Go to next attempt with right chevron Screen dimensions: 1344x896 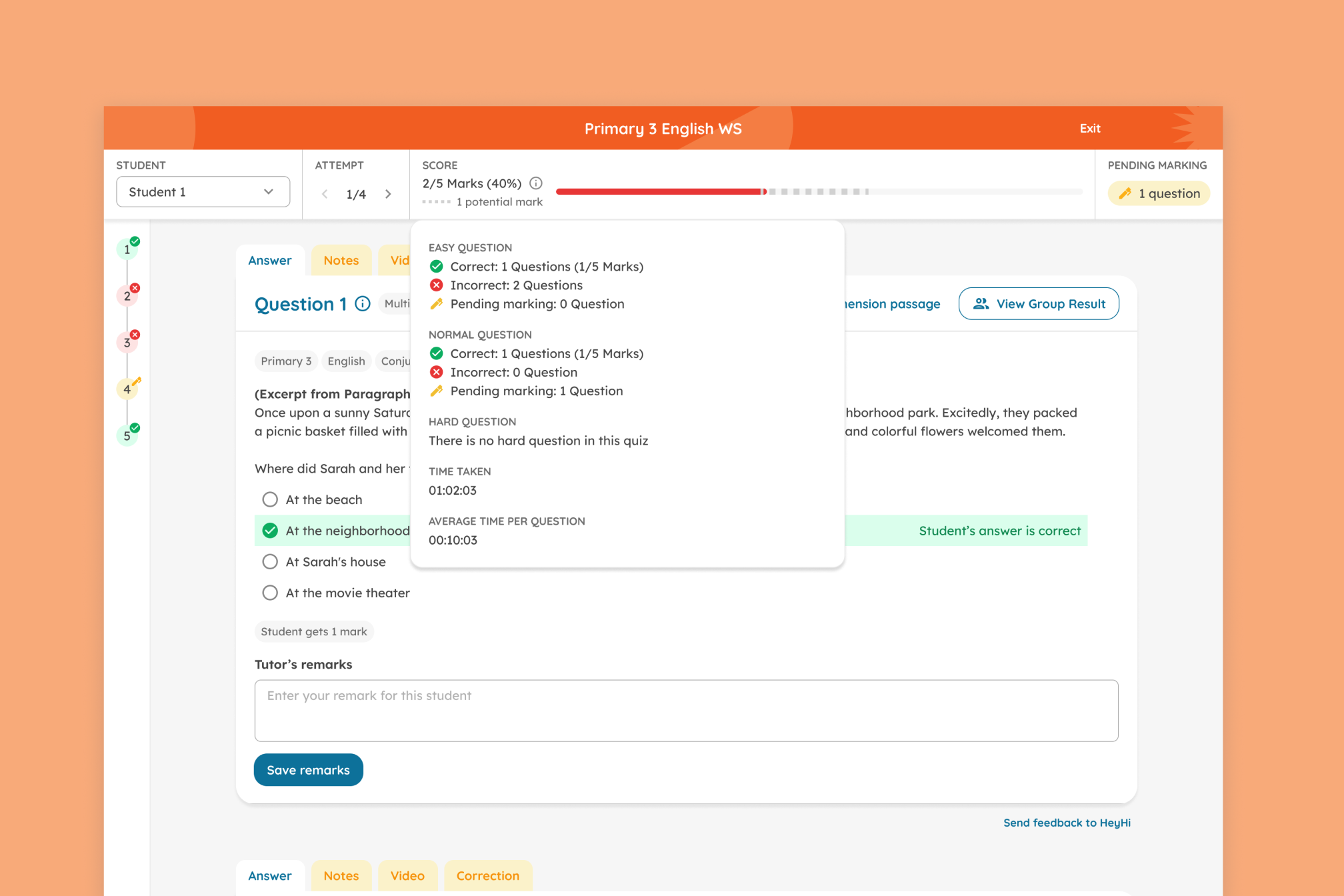(388, 194)
